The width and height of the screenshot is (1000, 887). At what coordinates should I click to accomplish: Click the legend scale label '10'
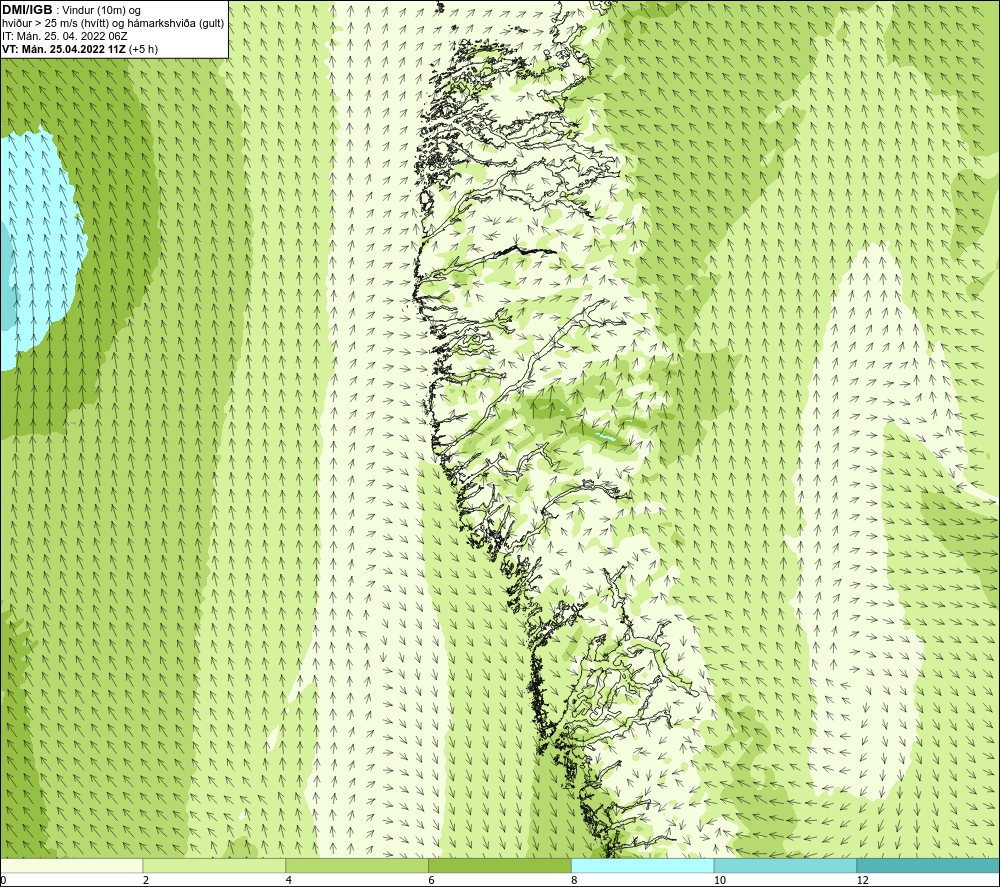coord(719,881)
